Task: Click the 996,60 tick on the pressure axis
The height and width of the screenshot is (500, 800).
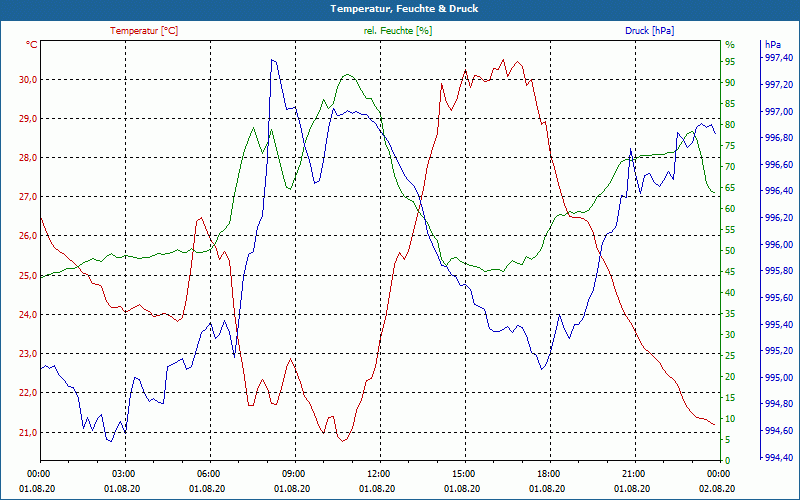Action: tap(779, 164)
